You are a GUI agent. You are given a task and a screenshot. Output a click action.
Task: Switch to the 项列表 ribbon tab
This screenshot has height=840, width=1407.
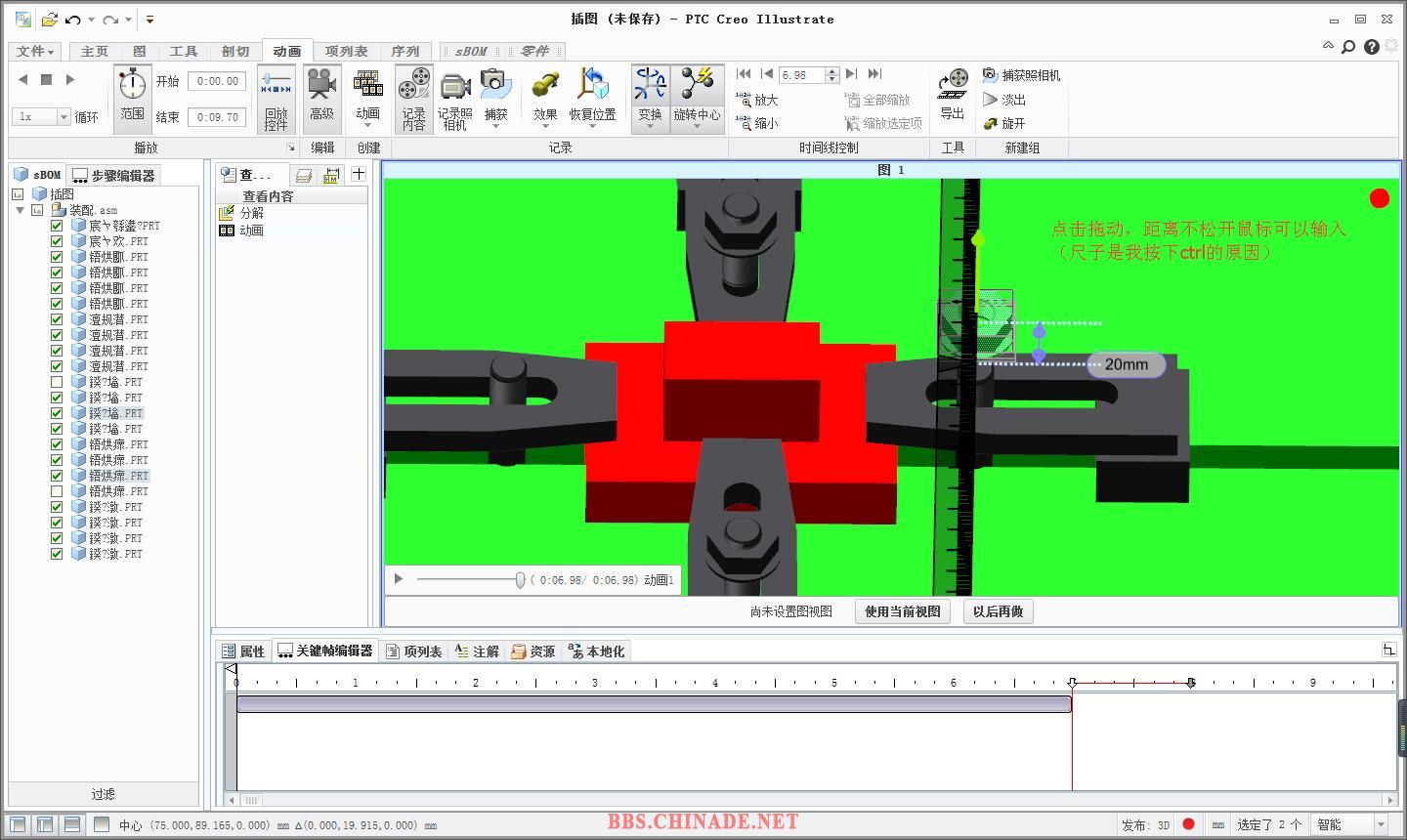tap(347, 51)
